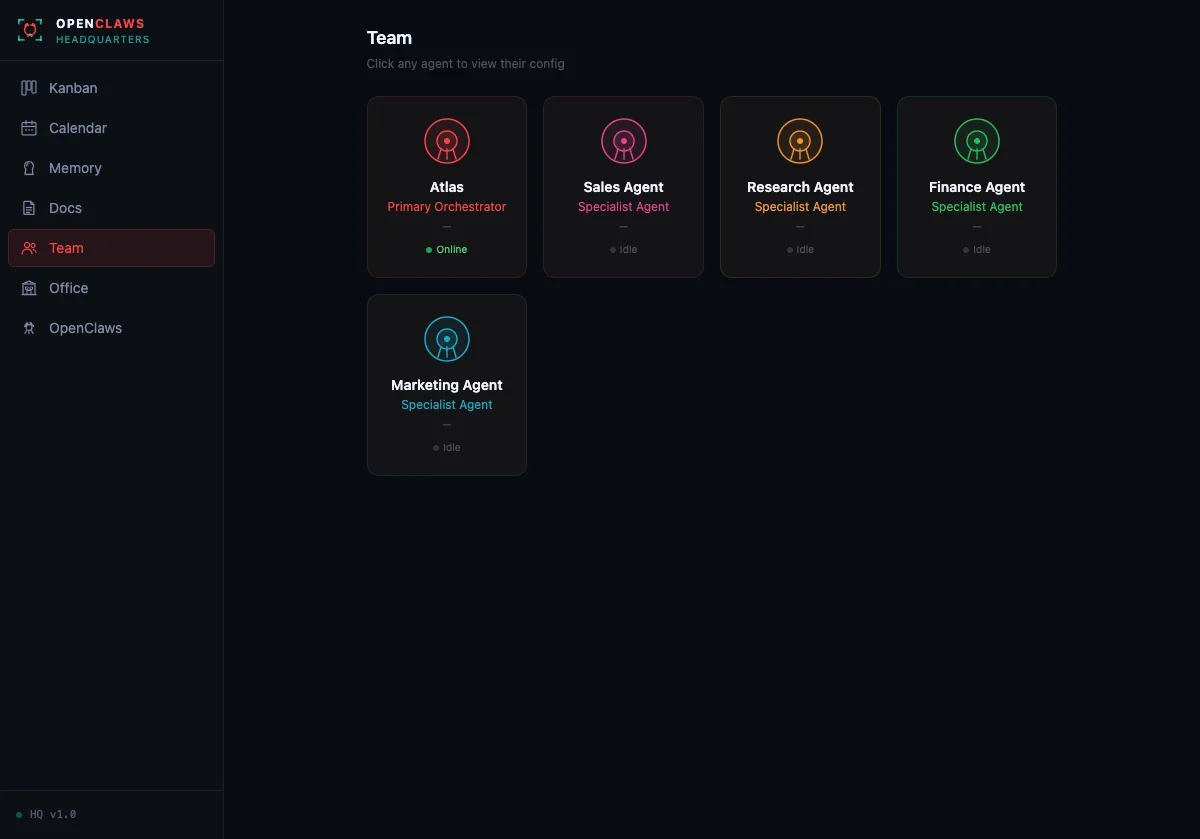Select the Team menu item
This screenshot has width=1200, height=839.
click(x=111, y=248)
